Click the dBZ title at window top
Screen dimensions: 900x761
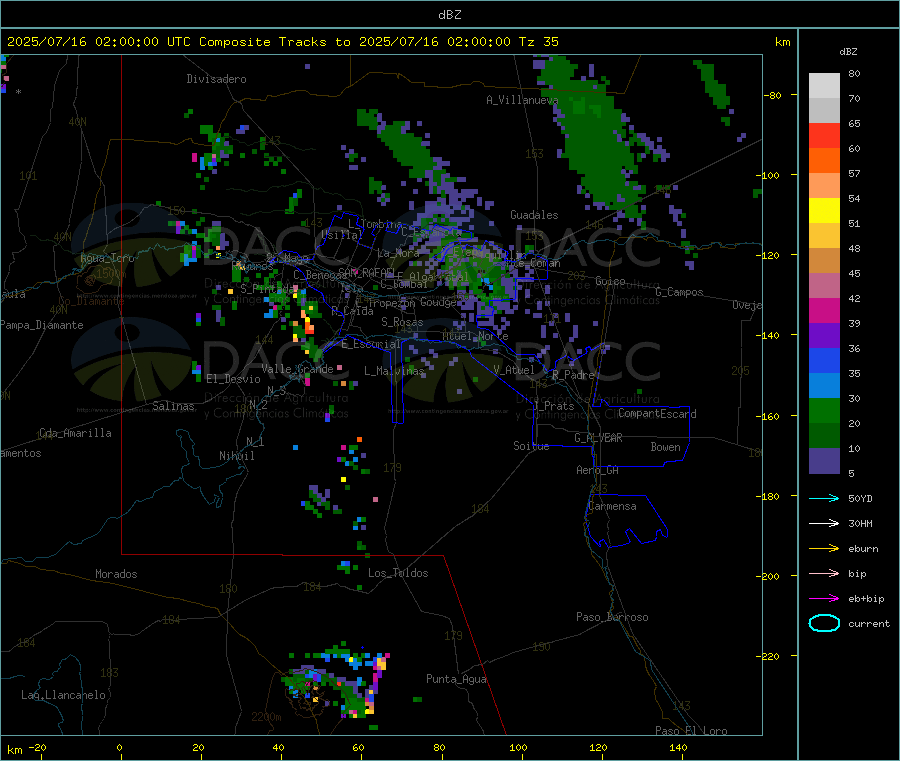pyautogui.click(x=449, y=15)
